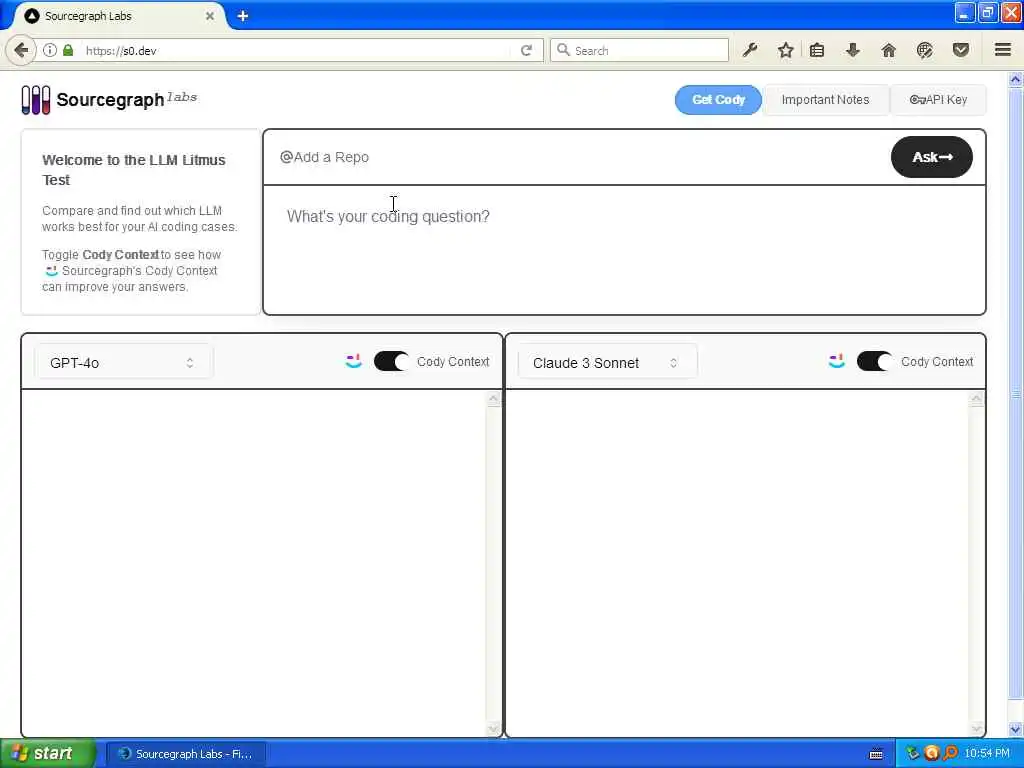Click the Add a Repo field
The height and width of the screenshot is (768, 1024).
tap(577, 157)
